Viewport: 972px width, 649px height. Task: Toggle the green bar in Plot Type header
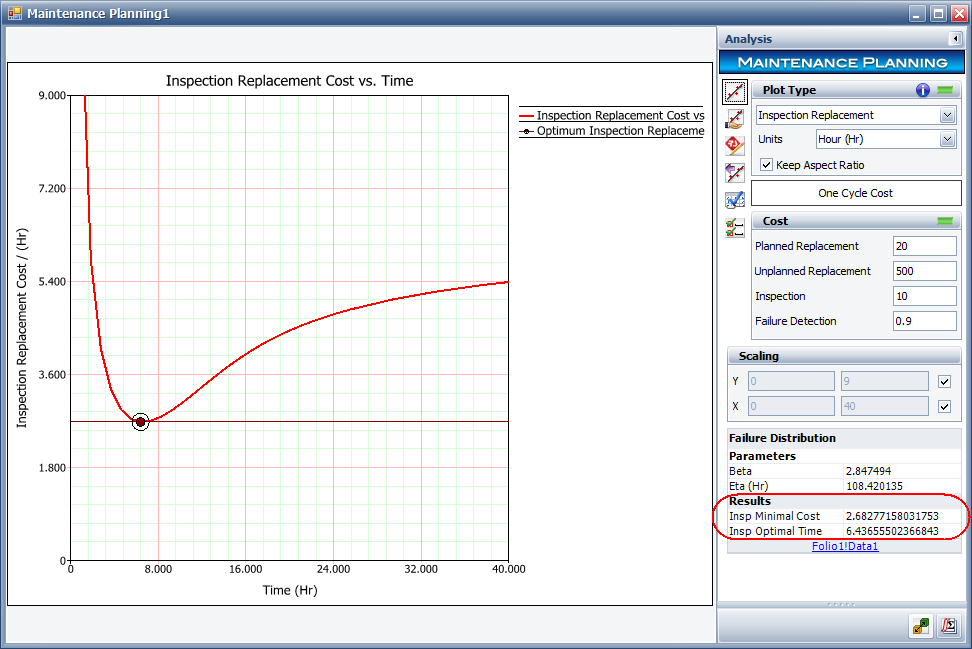pyautogui.click(x=945, y=90)
